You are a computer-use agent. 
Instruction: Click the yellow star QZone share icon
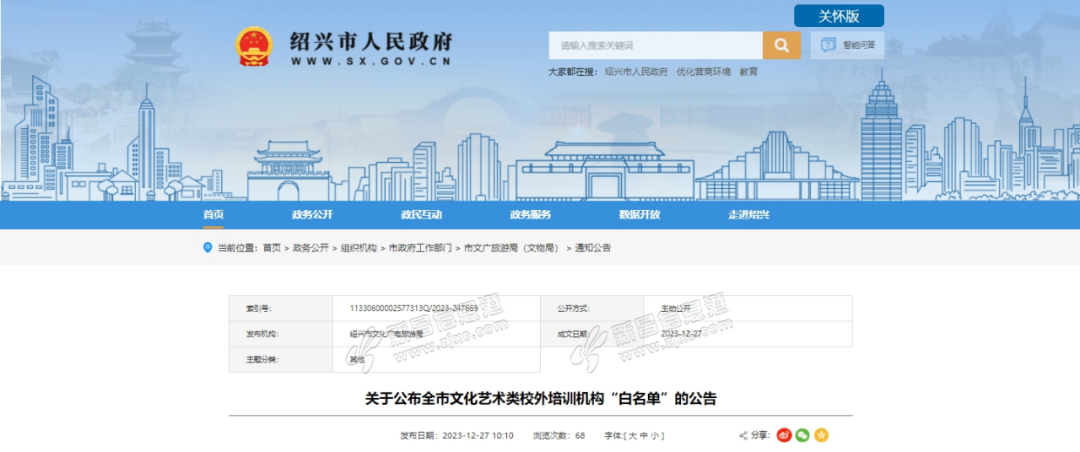point(820,435)
